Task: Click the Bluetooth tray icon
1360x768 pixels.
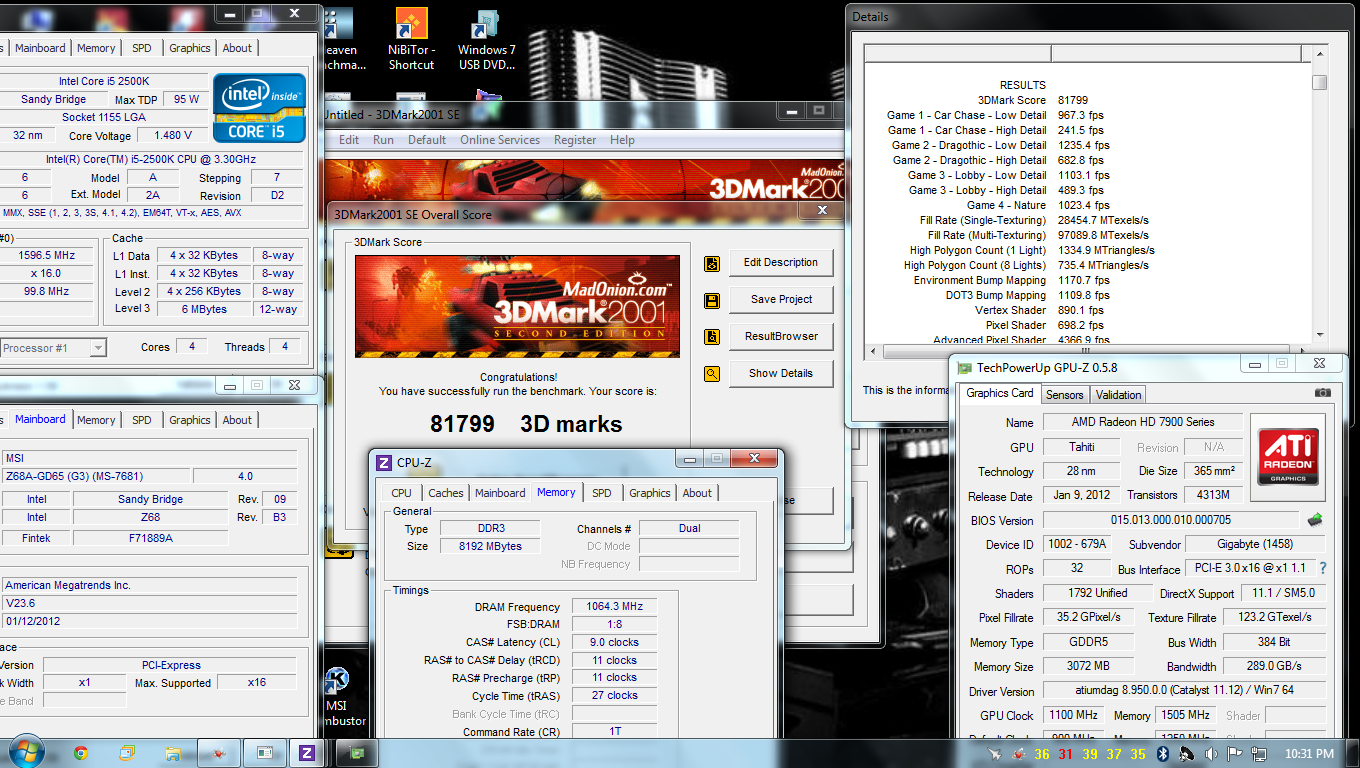Action: pyautogui.click(x=1163, y=754)
